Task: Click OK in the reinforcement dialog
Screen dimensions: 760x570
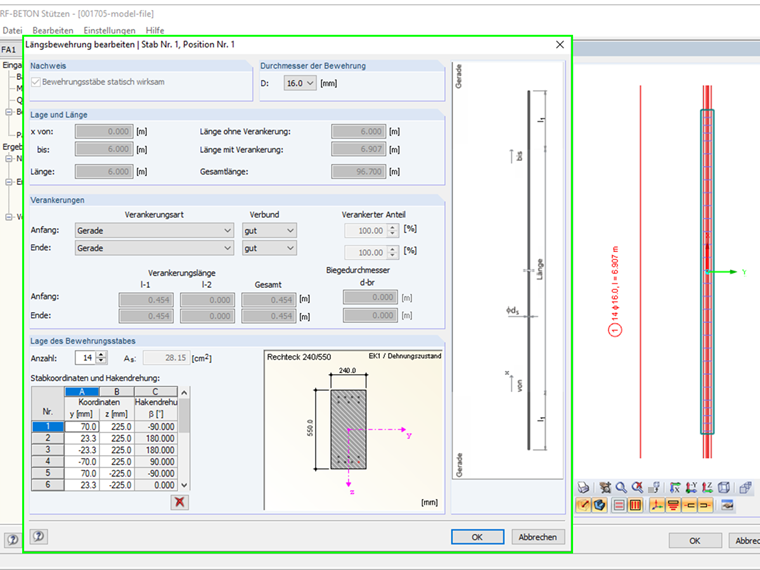Action: coord(477,537)
